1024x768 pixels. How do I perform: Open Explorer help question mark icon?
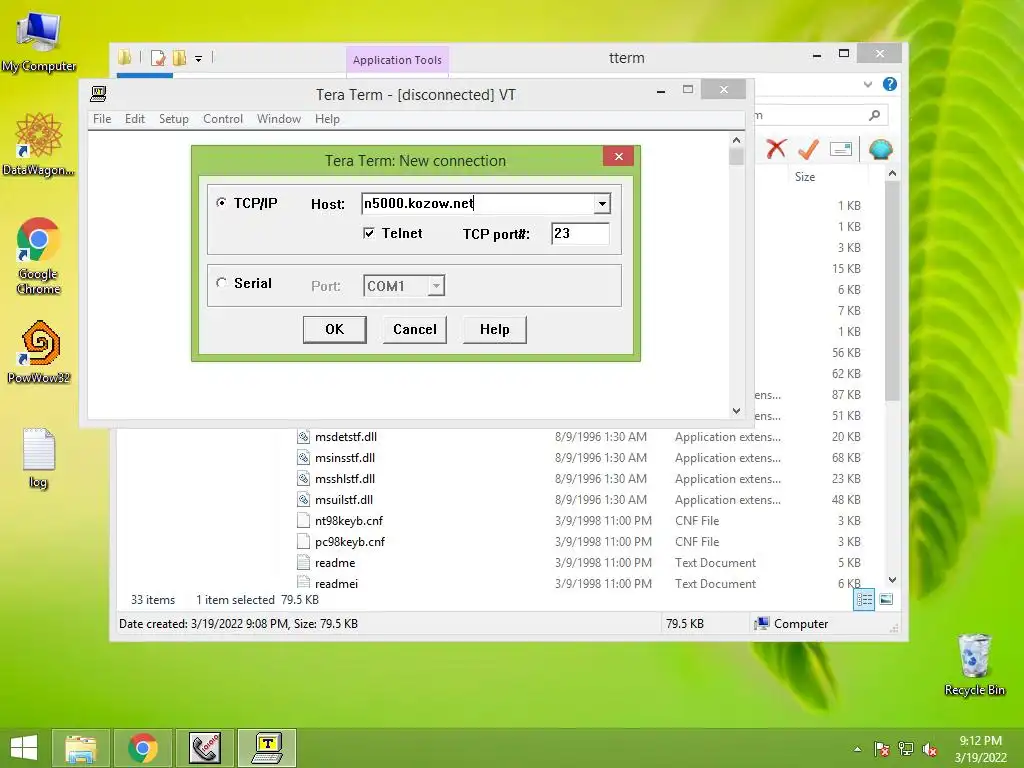pos(889,84)
